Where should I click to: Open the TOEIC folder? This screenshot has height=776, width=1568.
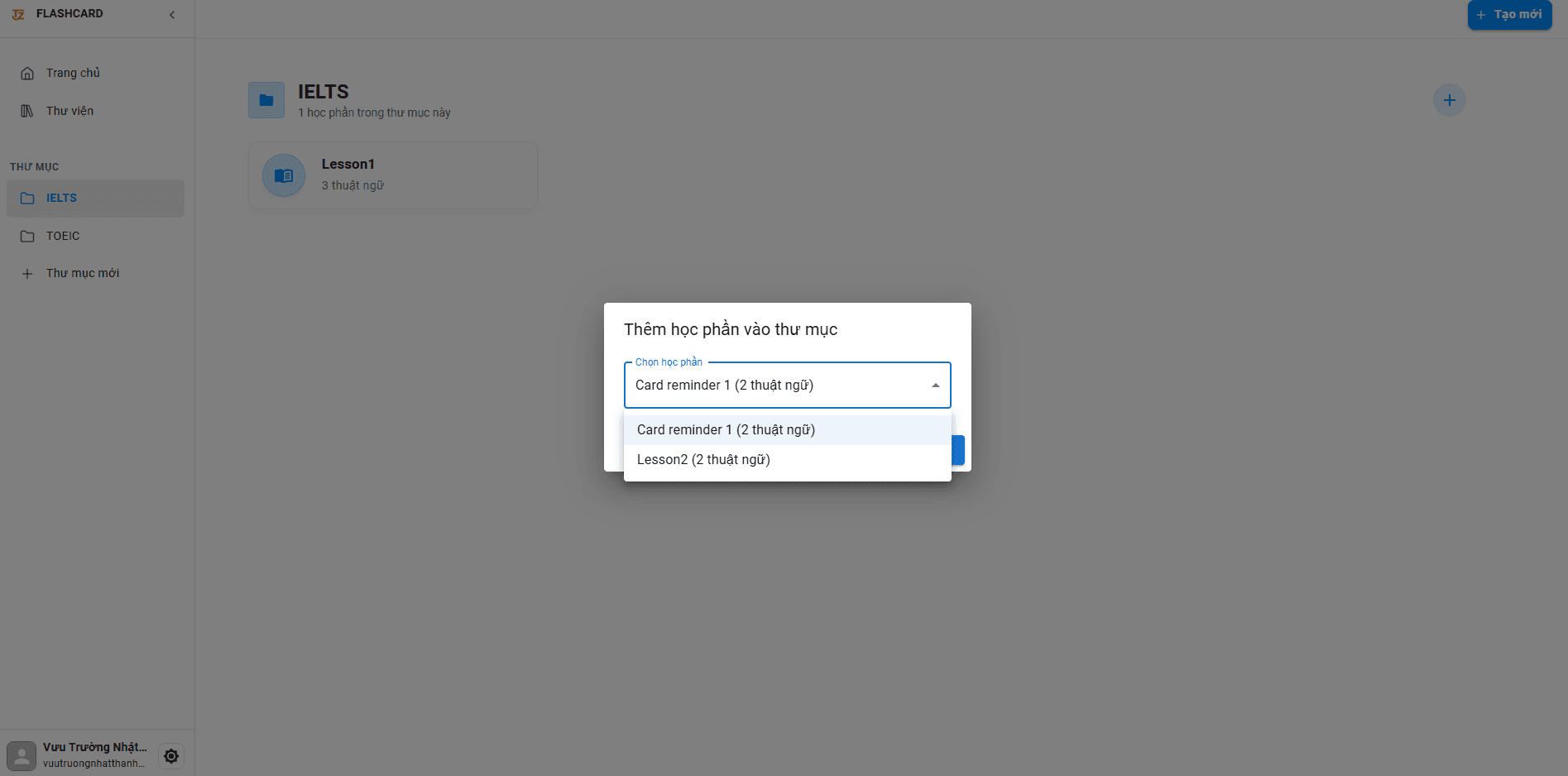[63, 236]
